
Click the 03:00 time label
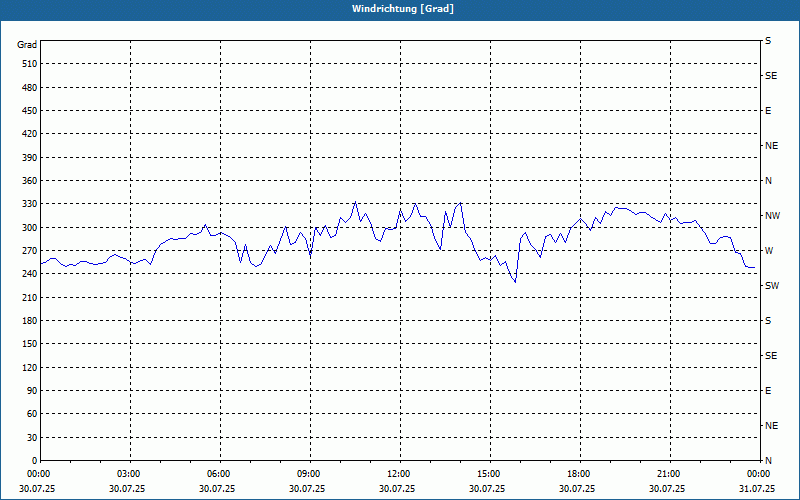point(130,474)
